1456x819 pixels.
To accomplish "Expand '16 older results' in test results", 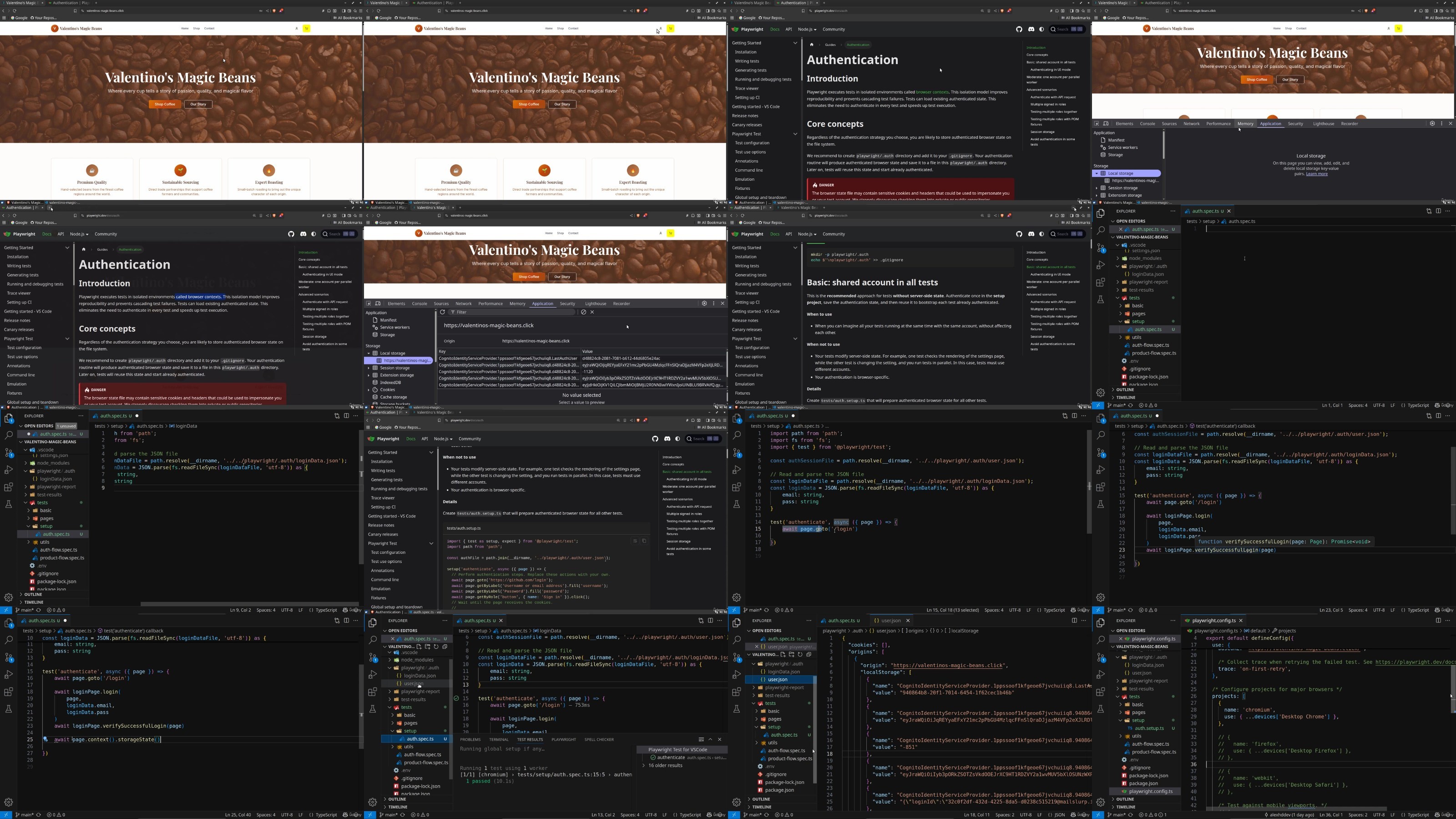I will point(644,765).
